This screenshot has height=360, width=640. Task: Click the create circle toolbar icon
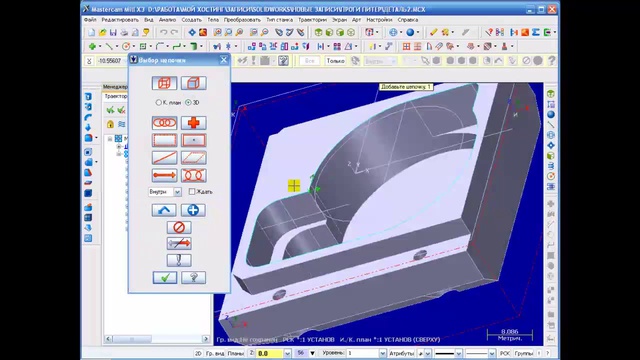coord(126,47)
